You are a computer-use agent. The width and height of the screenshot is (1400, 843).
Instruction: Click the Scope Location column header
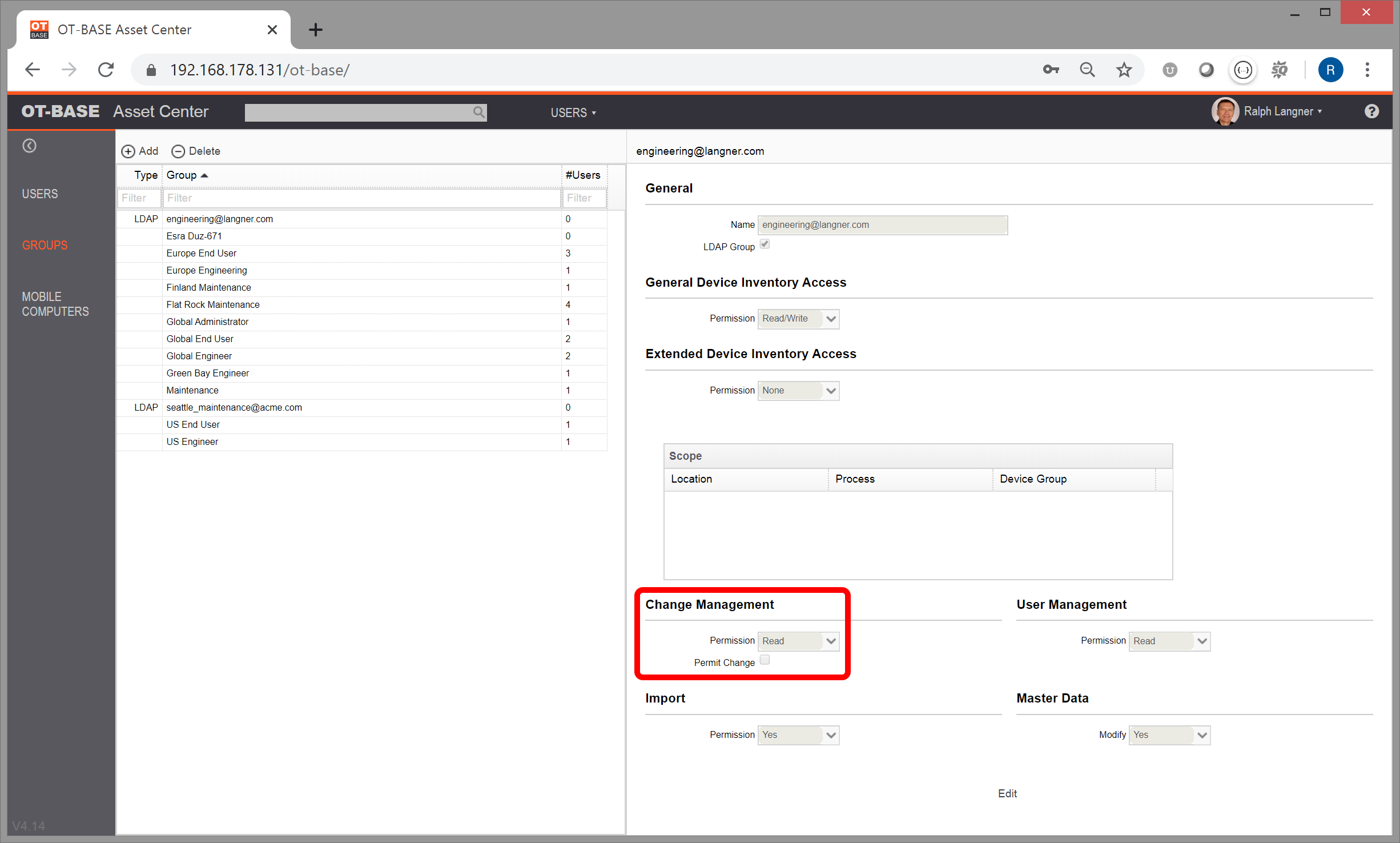click(x=746, y=479)
